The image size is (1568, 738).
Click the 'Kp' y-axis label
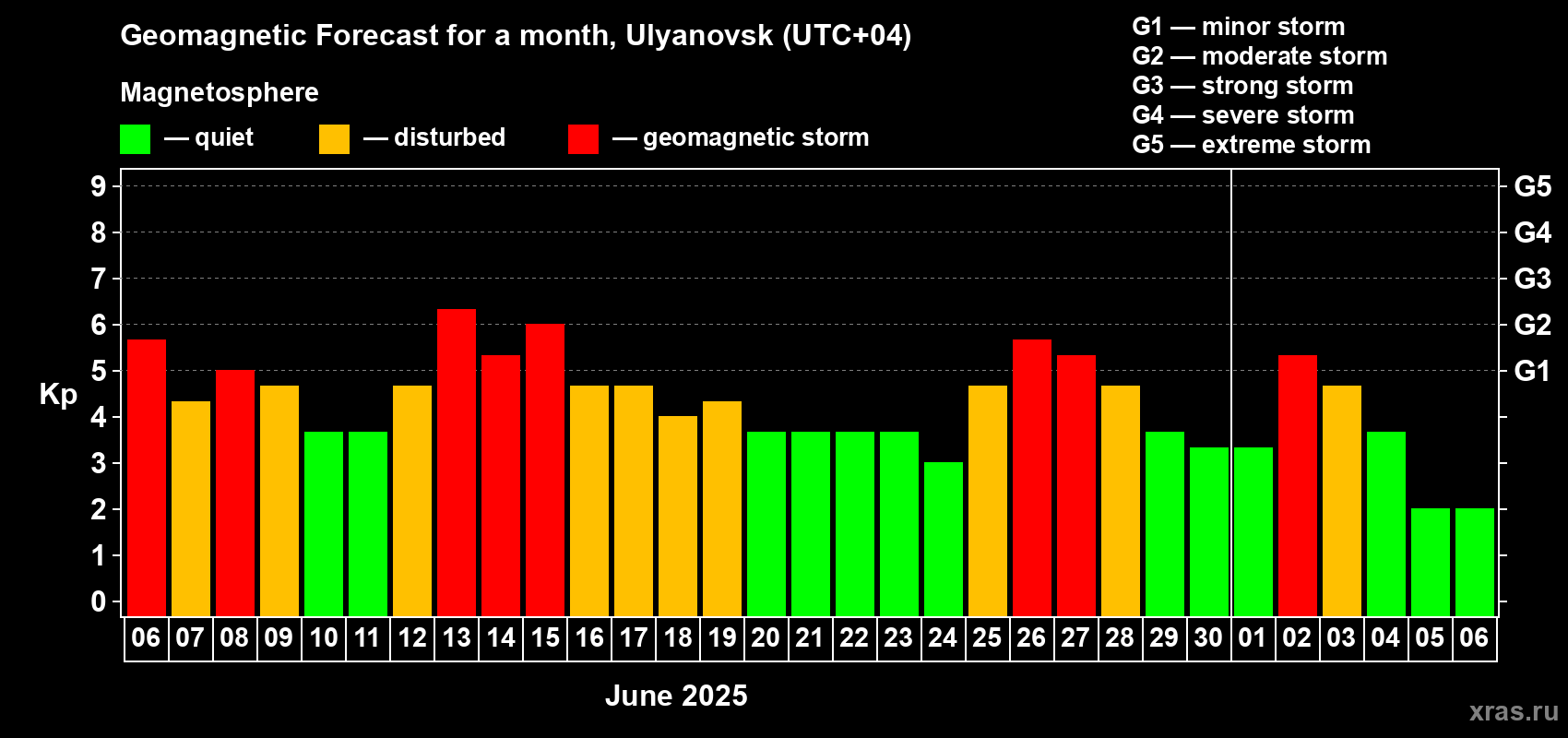coord(58,395)
